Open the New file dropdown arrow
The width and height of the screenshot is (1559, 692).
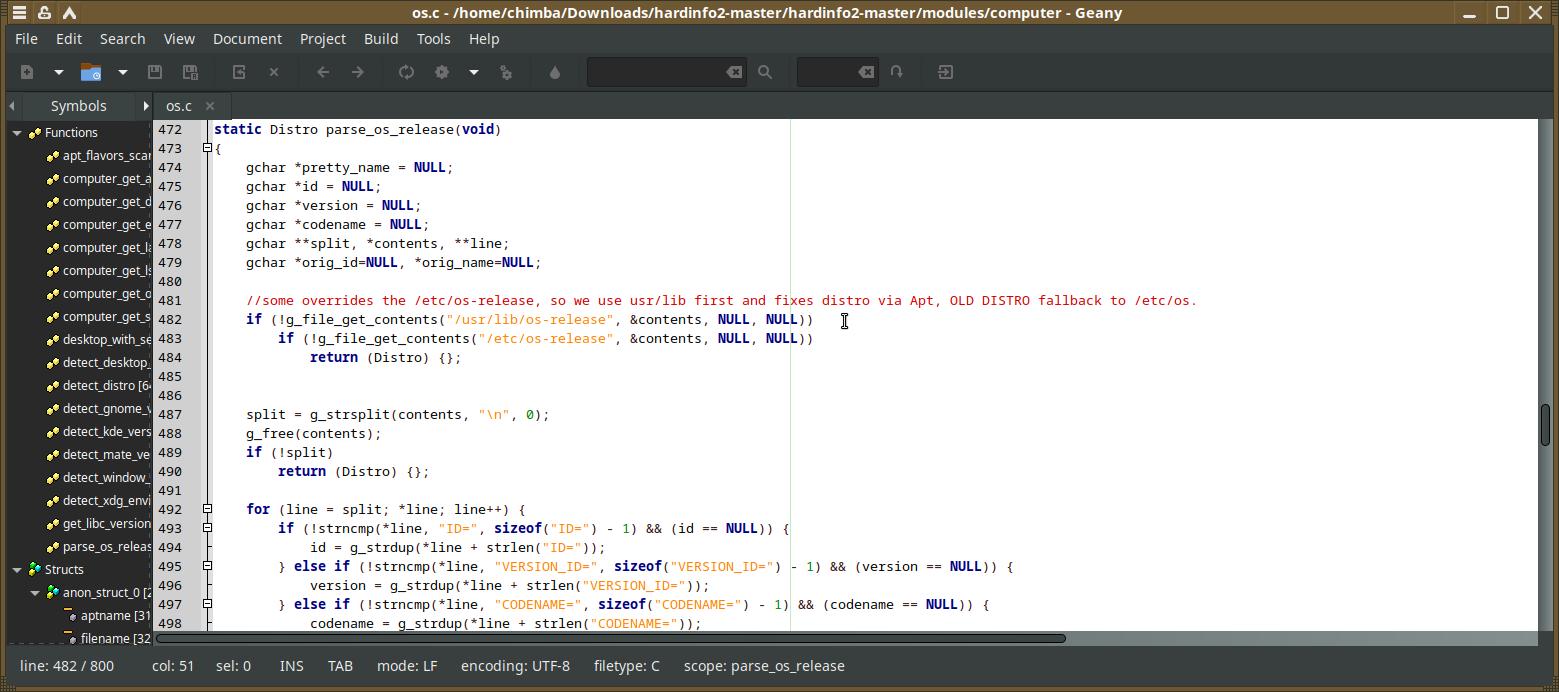click(x=59, y=72)
